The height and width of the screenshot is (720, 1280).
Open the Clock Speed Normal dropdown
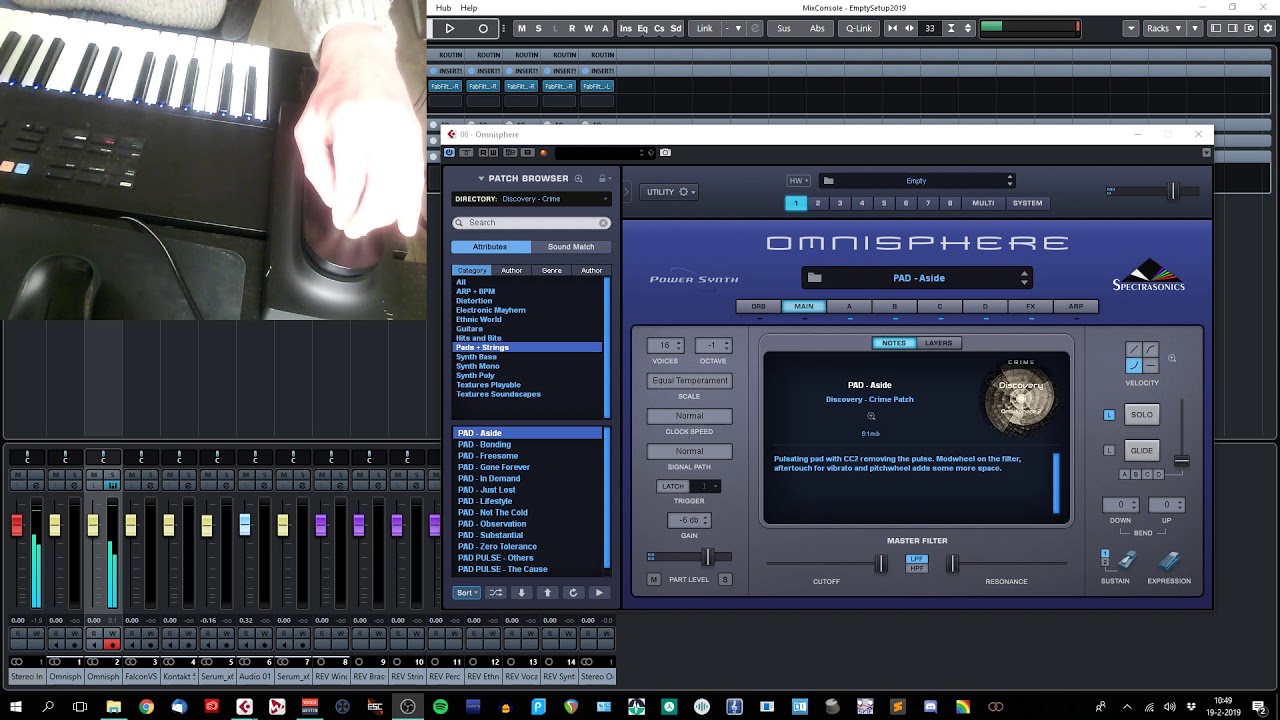pyautogui.click(x=690, y=416)
